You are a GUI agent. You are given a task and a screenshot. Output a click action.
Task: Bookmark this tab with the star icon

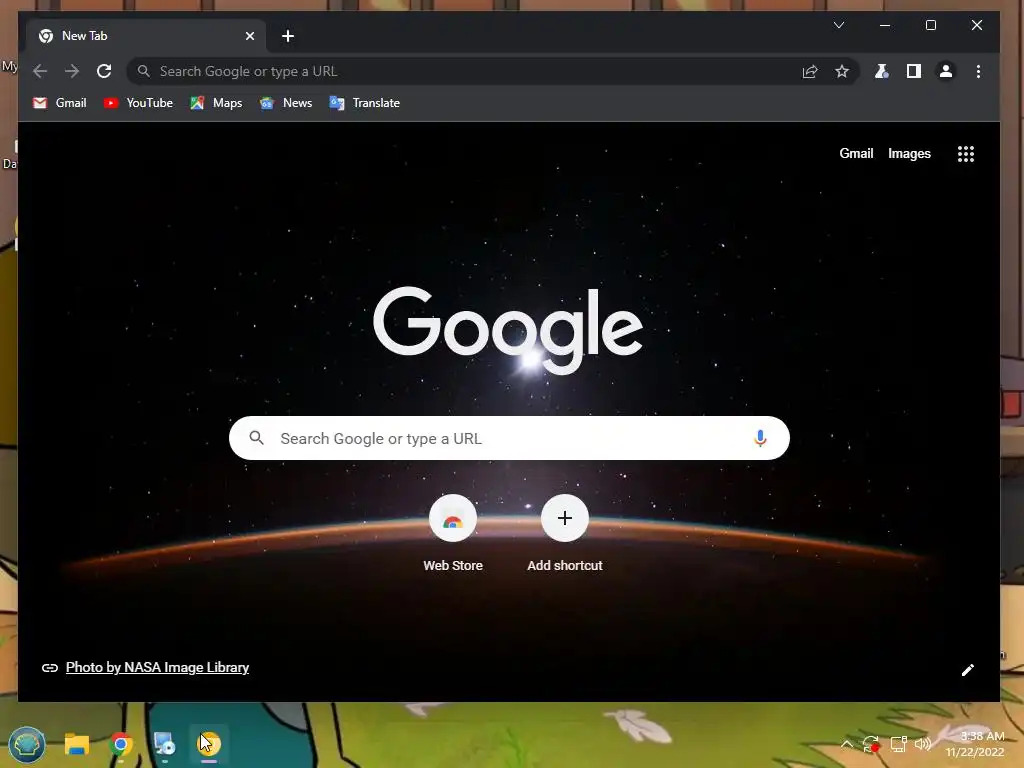(x=842, y=71)
